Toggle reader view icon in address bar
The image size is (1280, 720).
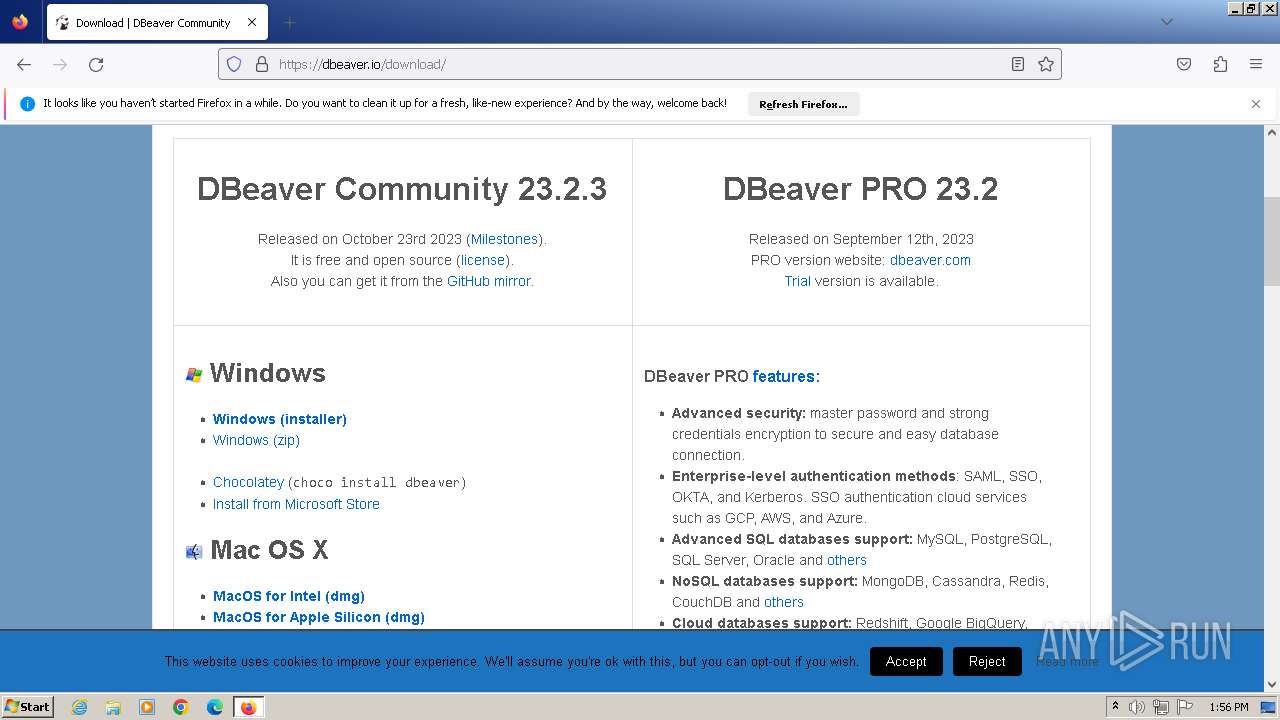coord(1018,64)
